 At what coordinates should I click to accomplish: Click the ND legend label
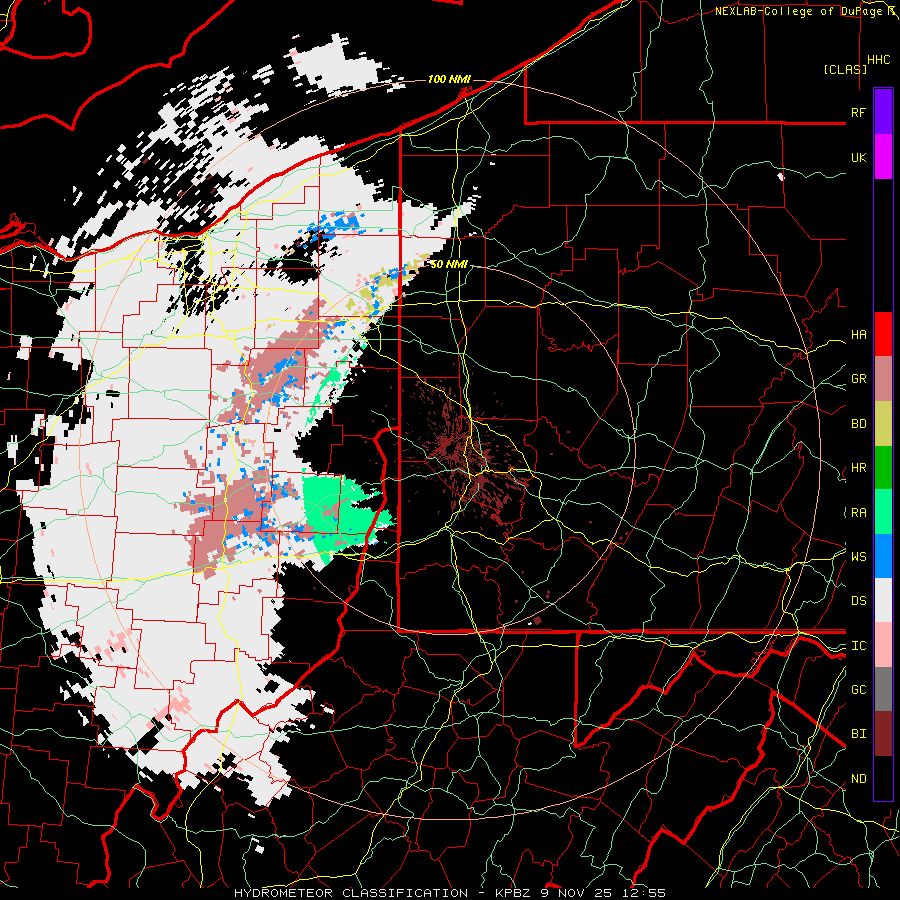858,779
